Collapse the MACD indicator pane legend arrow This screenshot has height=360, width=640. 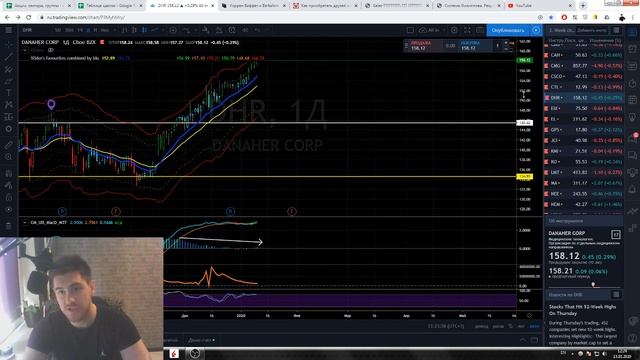25,222
